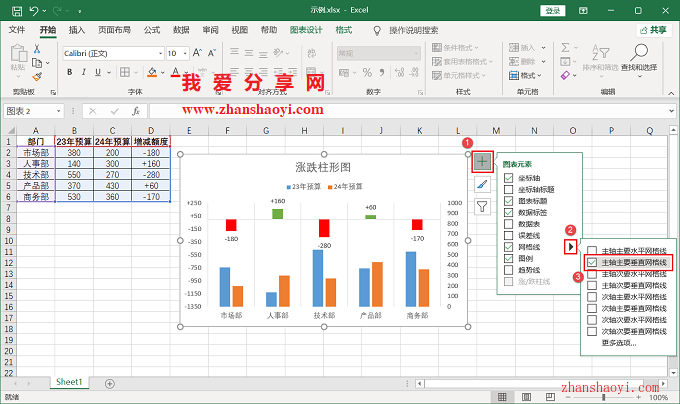Switch to the 图表设计 tab
680x404 pixels.
coord(306,30)
